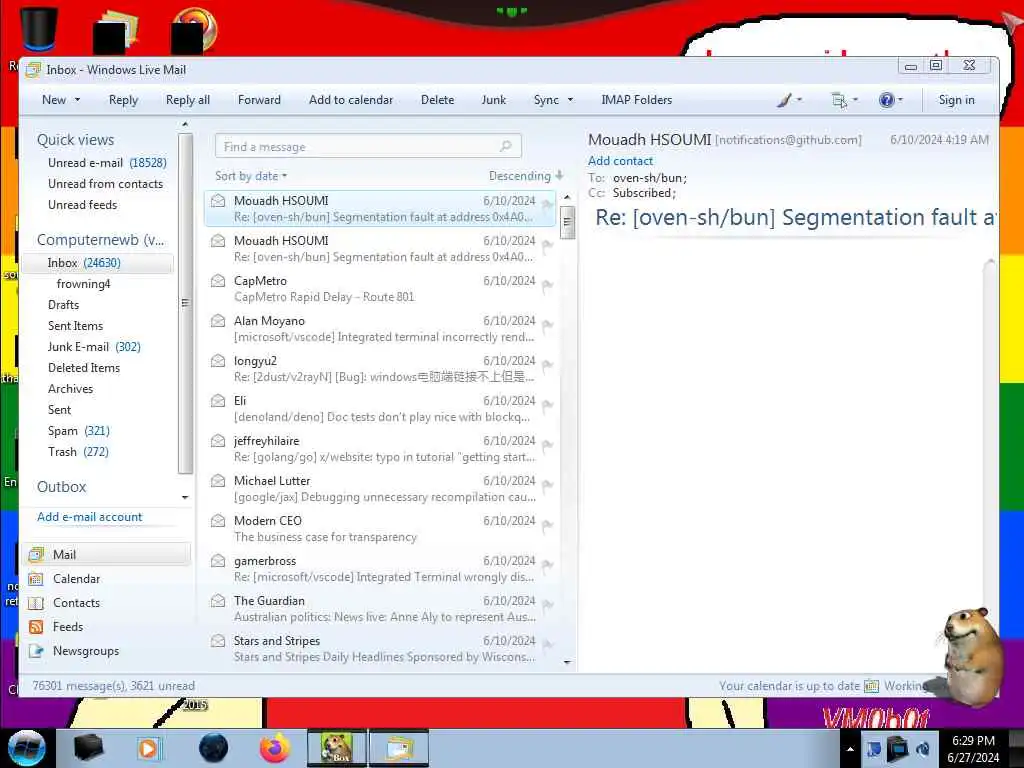Toggle flag on CapMetro message
The height and width of the screenshot is (768, 1024).
coord(547,285)
